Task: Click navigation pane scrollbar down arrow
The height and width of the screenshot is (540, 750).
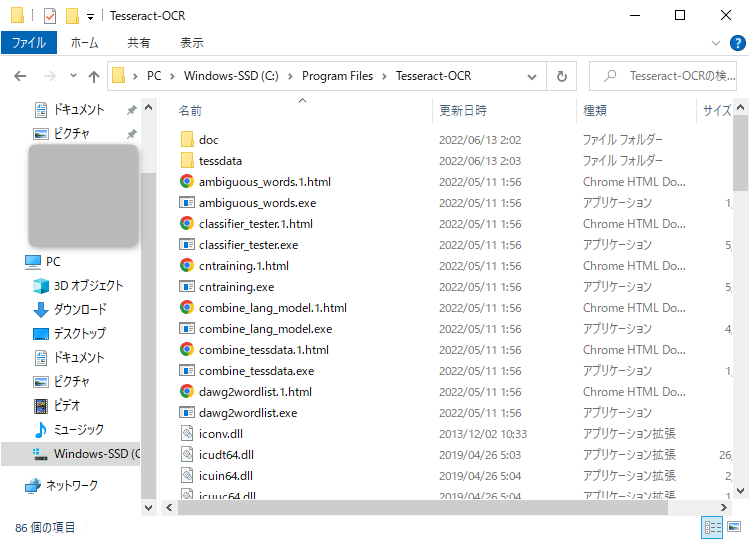Action: point(149,507)
